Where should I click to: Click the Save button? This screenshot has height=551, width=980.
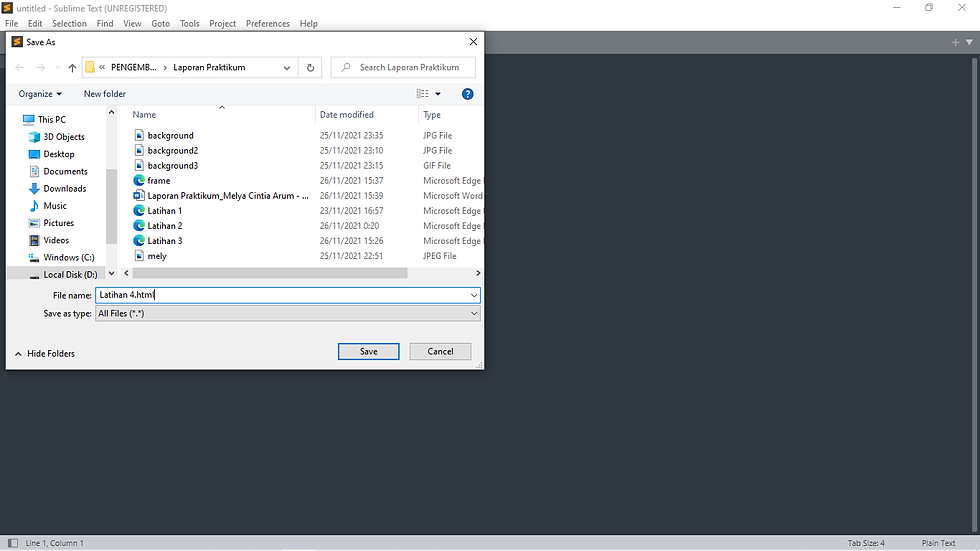(368, 352)
